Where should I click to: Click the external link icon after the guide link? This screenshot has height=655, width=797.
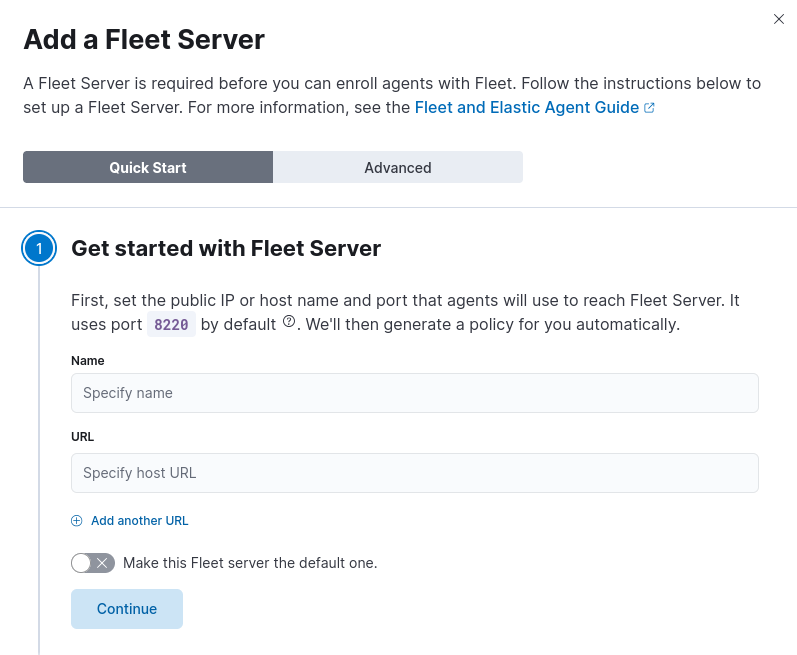click(x=649, y=108)
